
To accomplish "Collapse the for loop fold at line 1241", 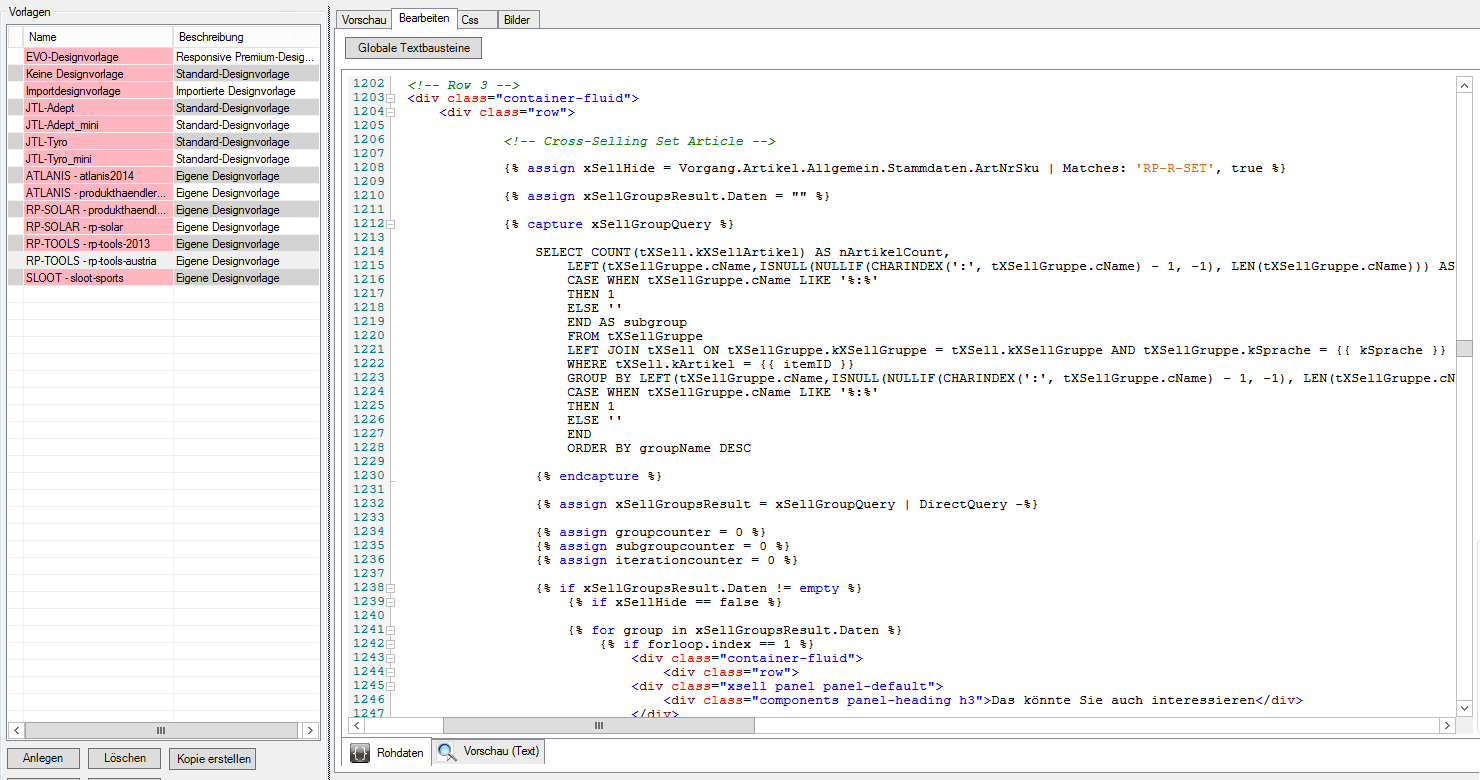I will [x=391, y=630].
